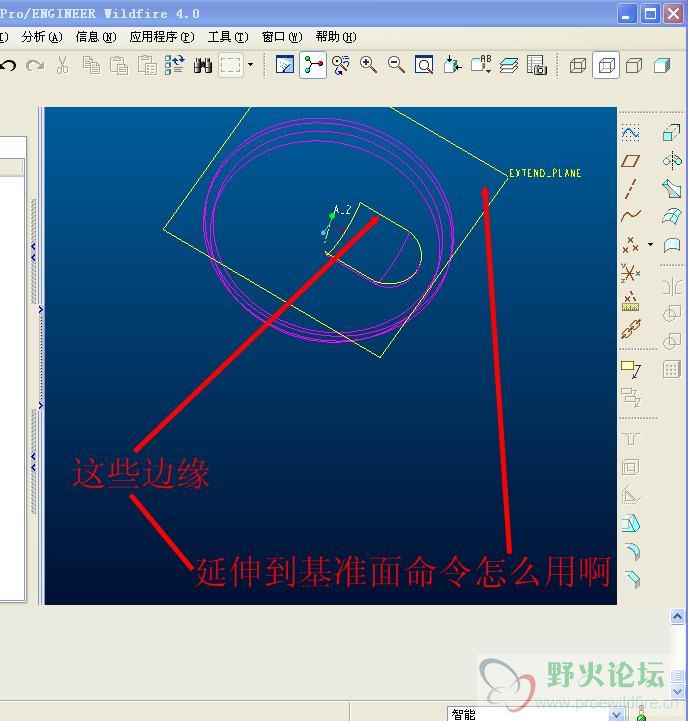Open the Layers icon
Viewport: 688px width, 721px height.
pos(509,65)
